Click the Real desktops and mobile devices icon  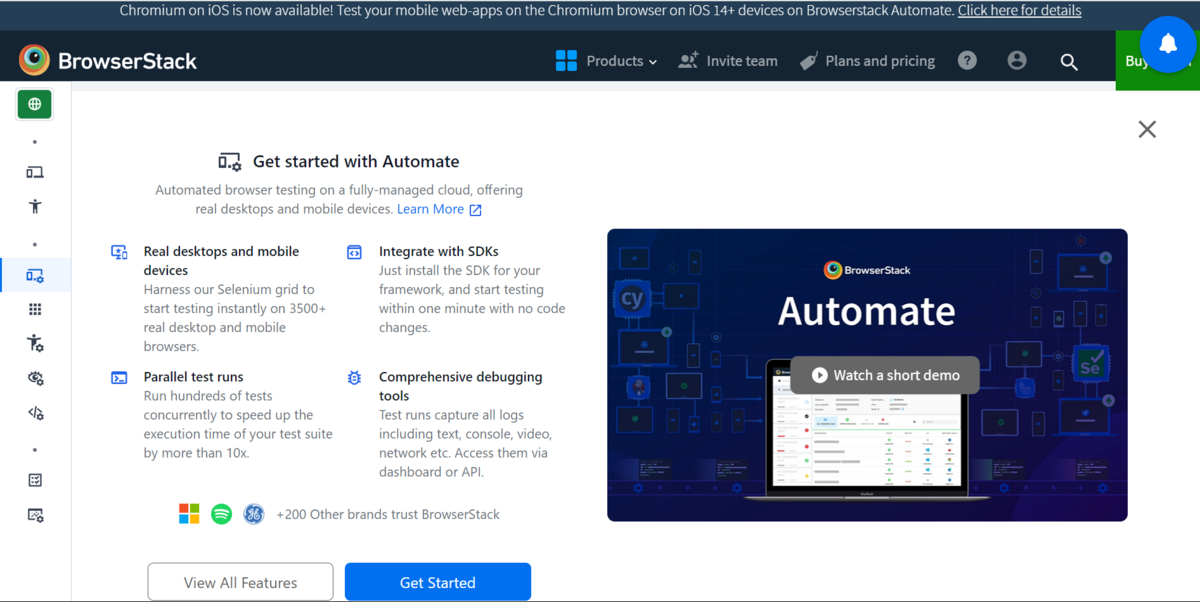119,253
